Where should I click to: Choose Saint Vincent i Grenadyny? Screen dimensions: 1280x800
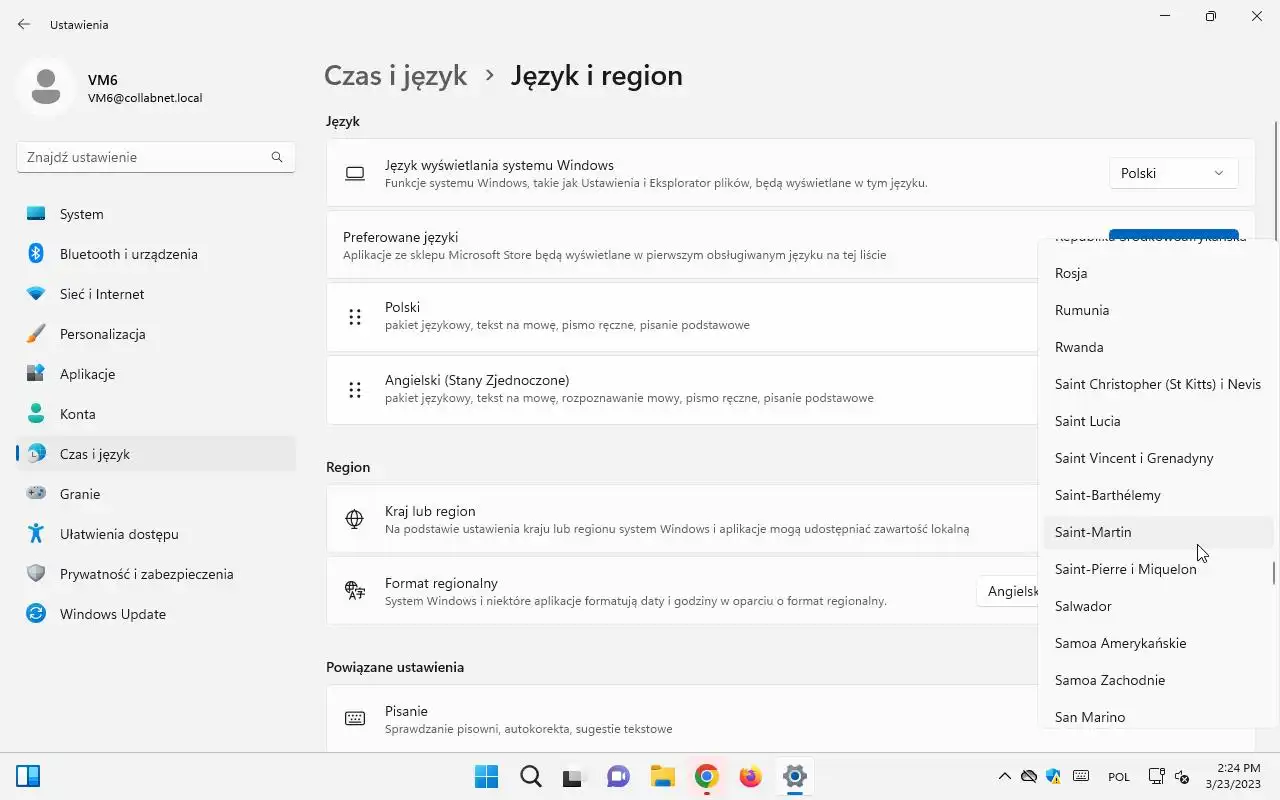[x=1158, y=458]
